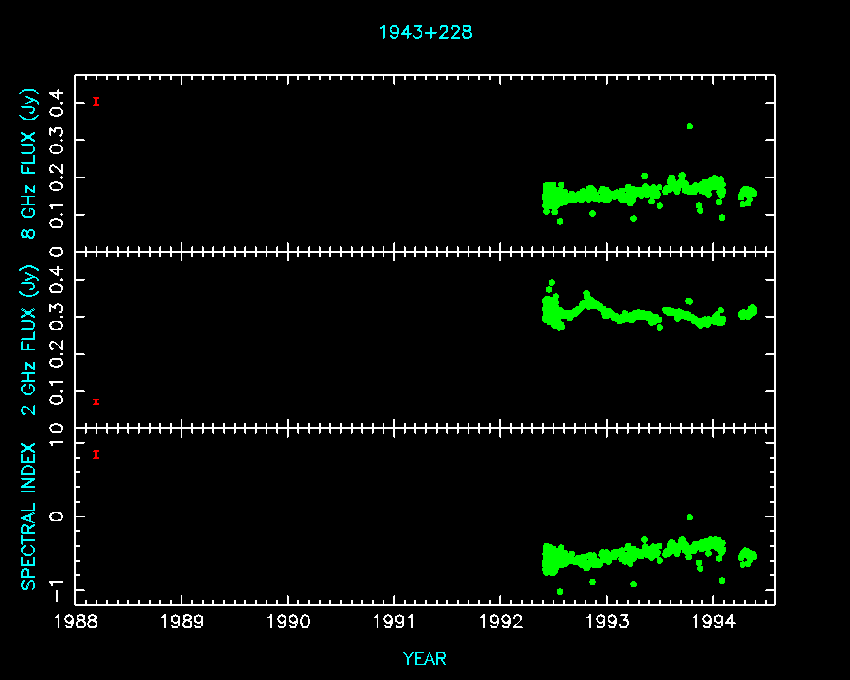This screenshot has height=680, width=850.
Task: Click the red error bar in 2 GHz panel
Action: (96, 402)
